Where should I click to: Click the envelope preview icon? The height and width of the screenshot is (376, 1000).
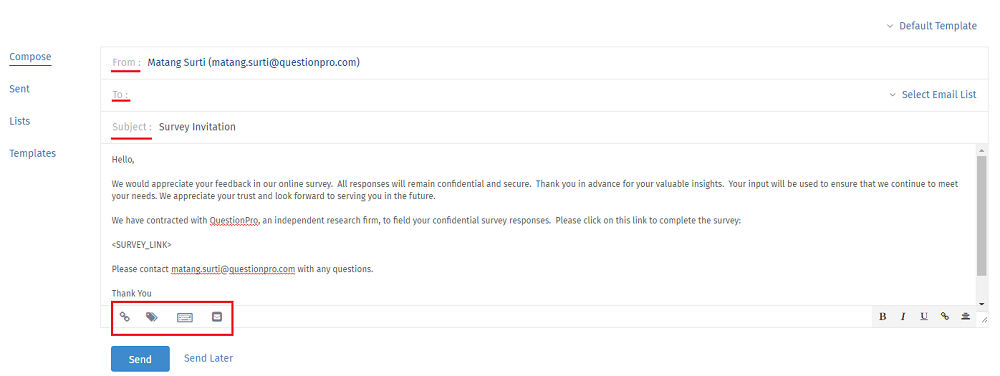[217, 316]
